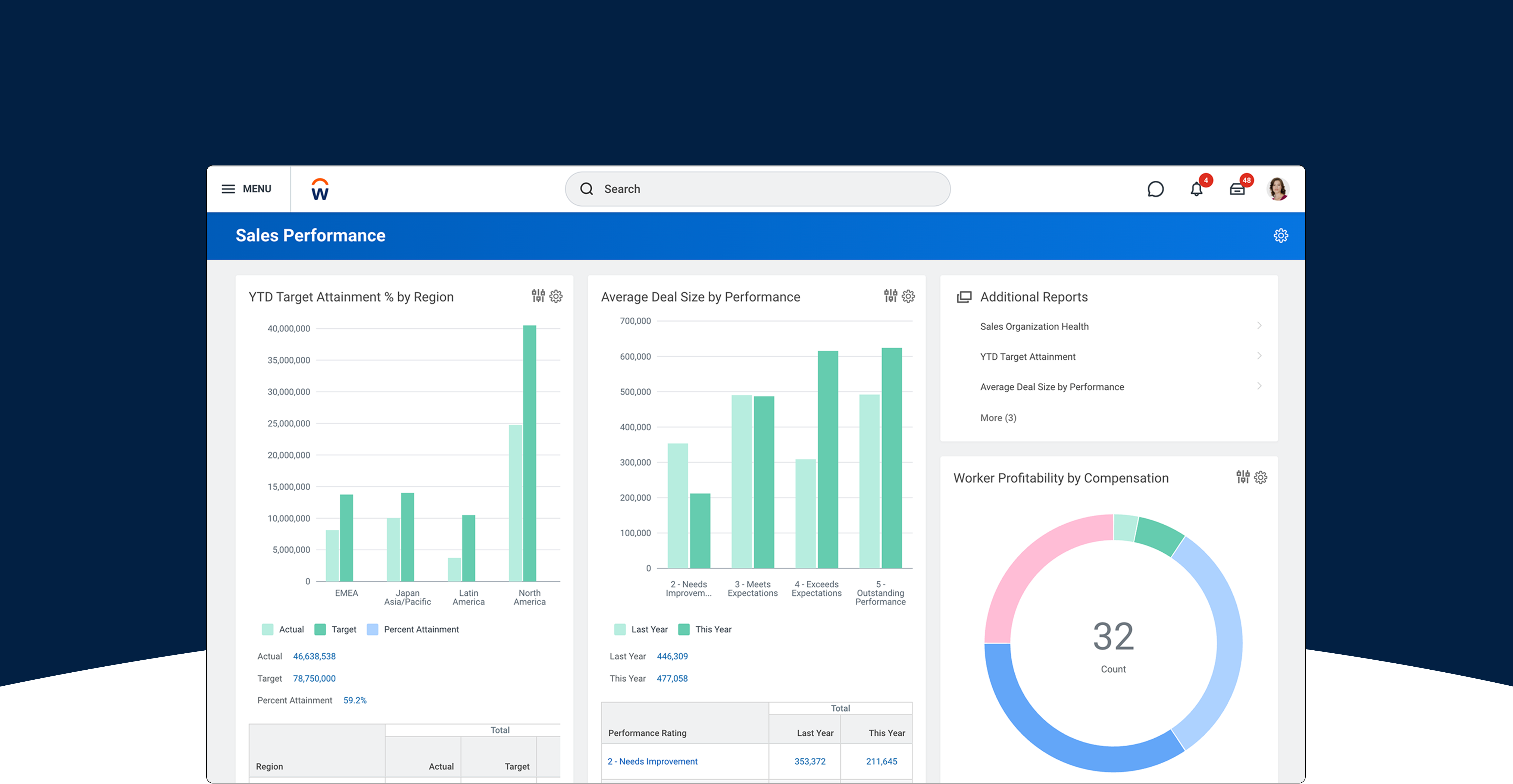Viewport: 1513px width, 784px height.
Task: Open gear icon for YTD Target Attainment chart
Action: (556, 296)
